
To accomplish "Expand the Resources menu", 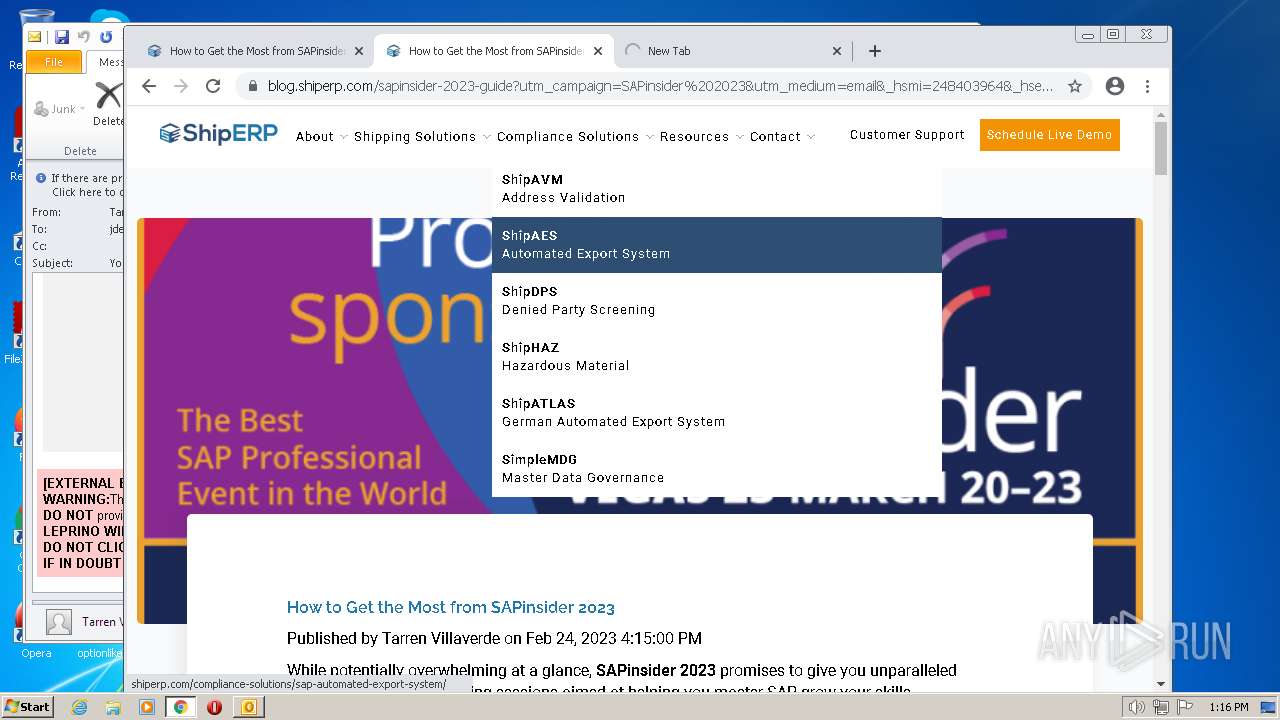I will click(x=702, y=136).
